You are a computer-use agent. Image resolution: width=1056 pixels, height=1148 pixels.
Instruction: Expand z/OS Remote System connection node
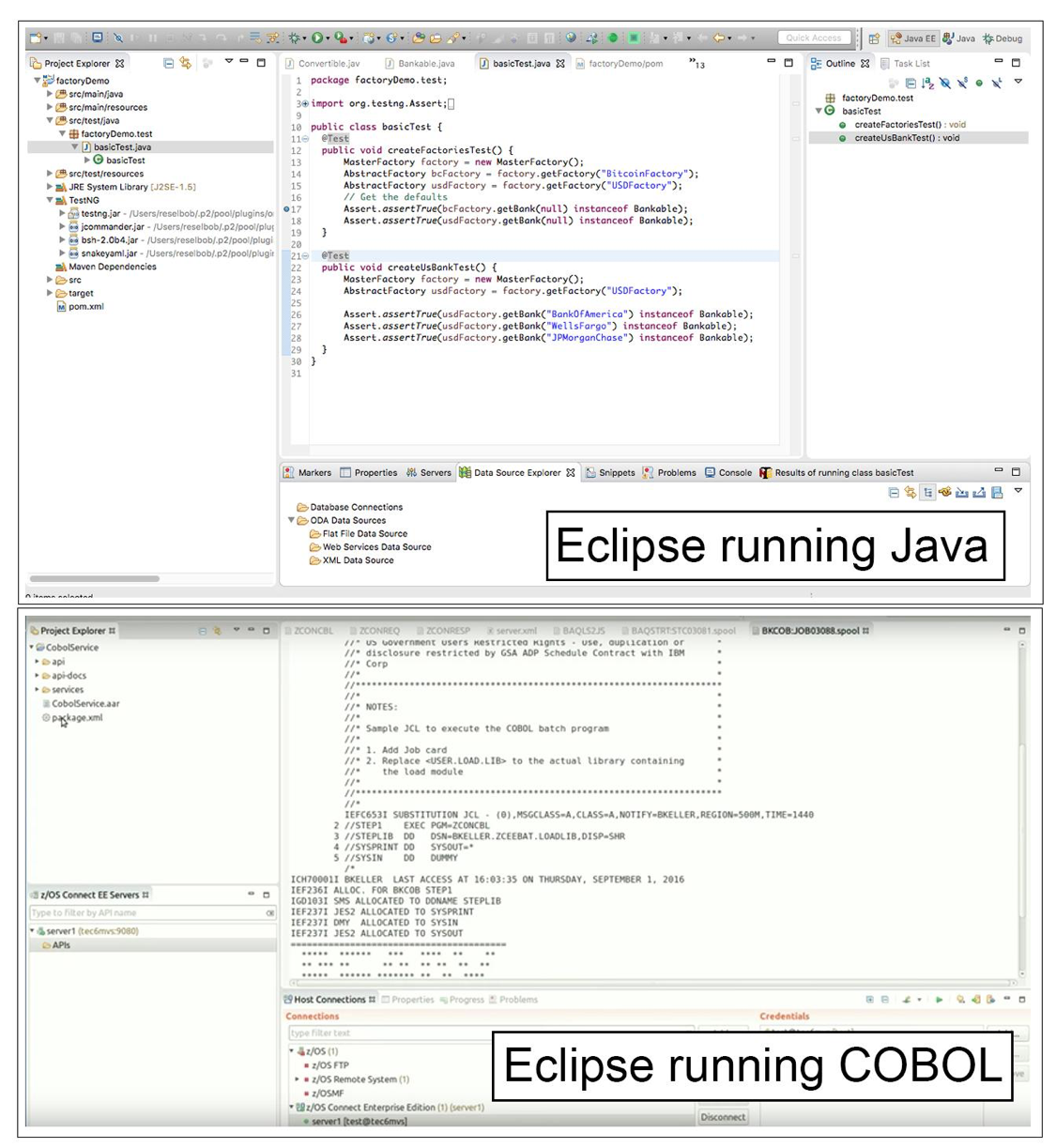click(x=298, y=1079)
